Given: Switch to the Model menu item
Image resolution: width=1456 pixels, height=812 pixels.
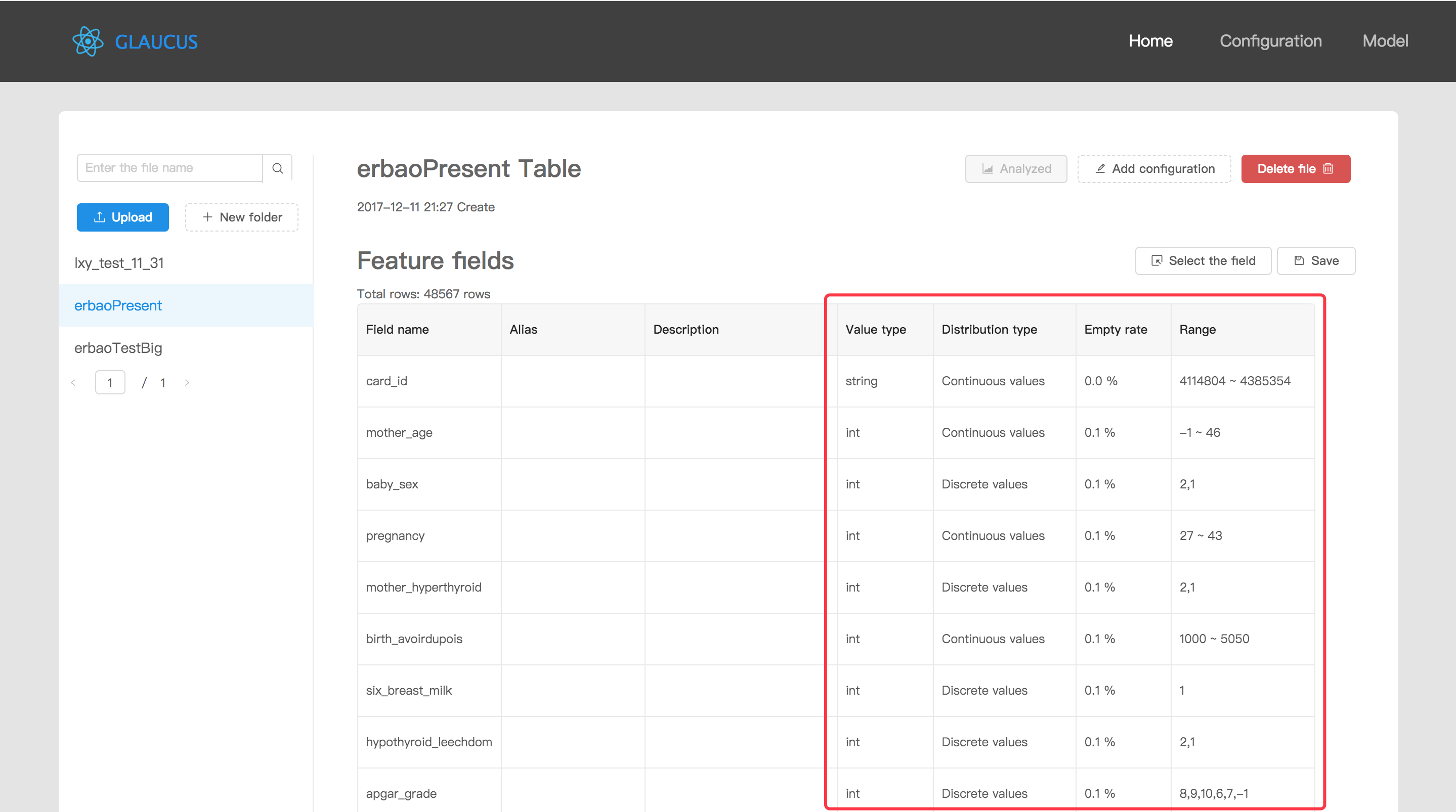Looking at the screenshot, I should 1385,40.
